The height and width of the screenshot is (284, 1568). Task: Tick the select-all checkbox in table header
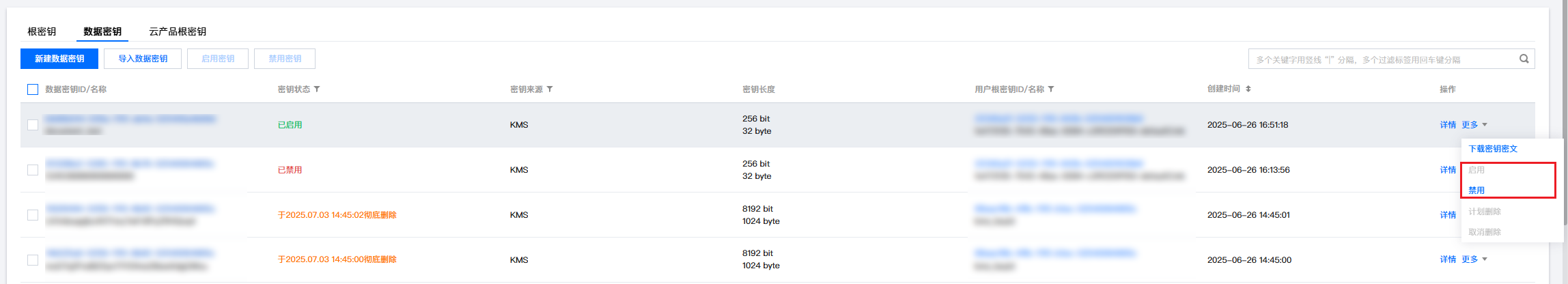(x=33, y=89)
